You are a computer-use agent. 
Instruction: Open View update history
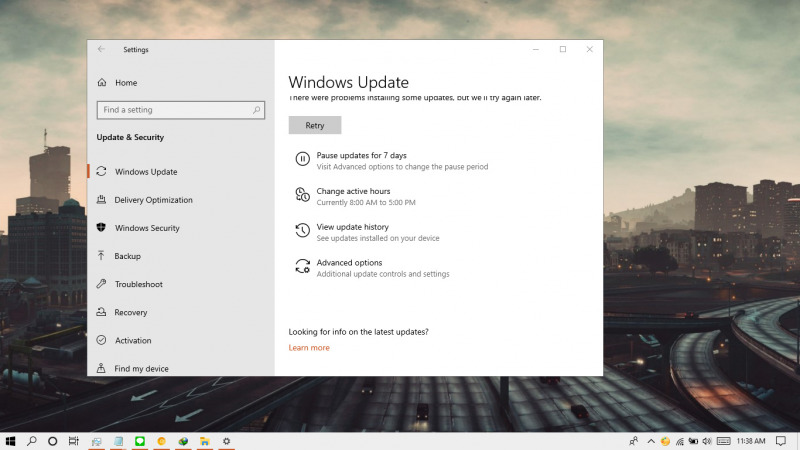(352, 227)
